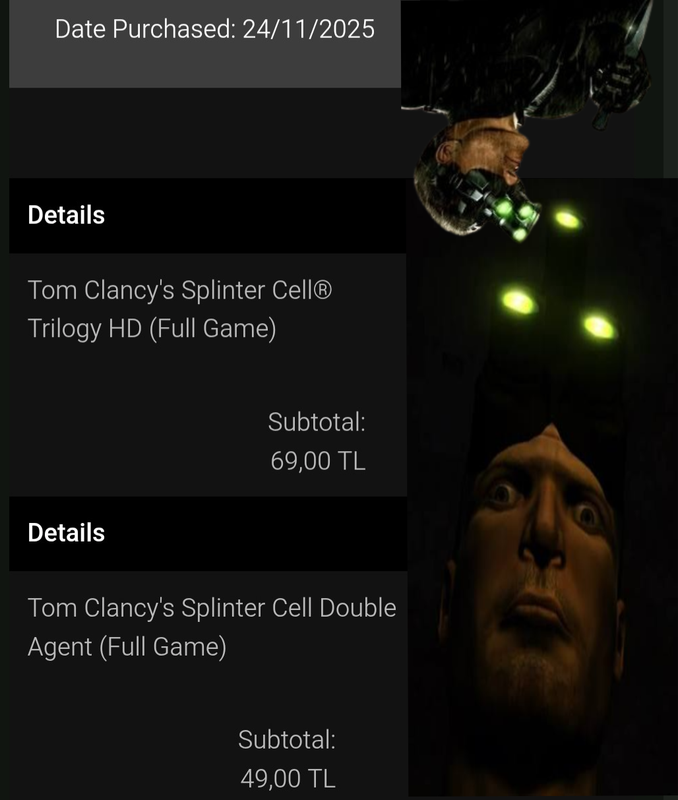Screen dimensions: 678x800
Task: Select the first Details header bar
Action: tap(208, 215)
